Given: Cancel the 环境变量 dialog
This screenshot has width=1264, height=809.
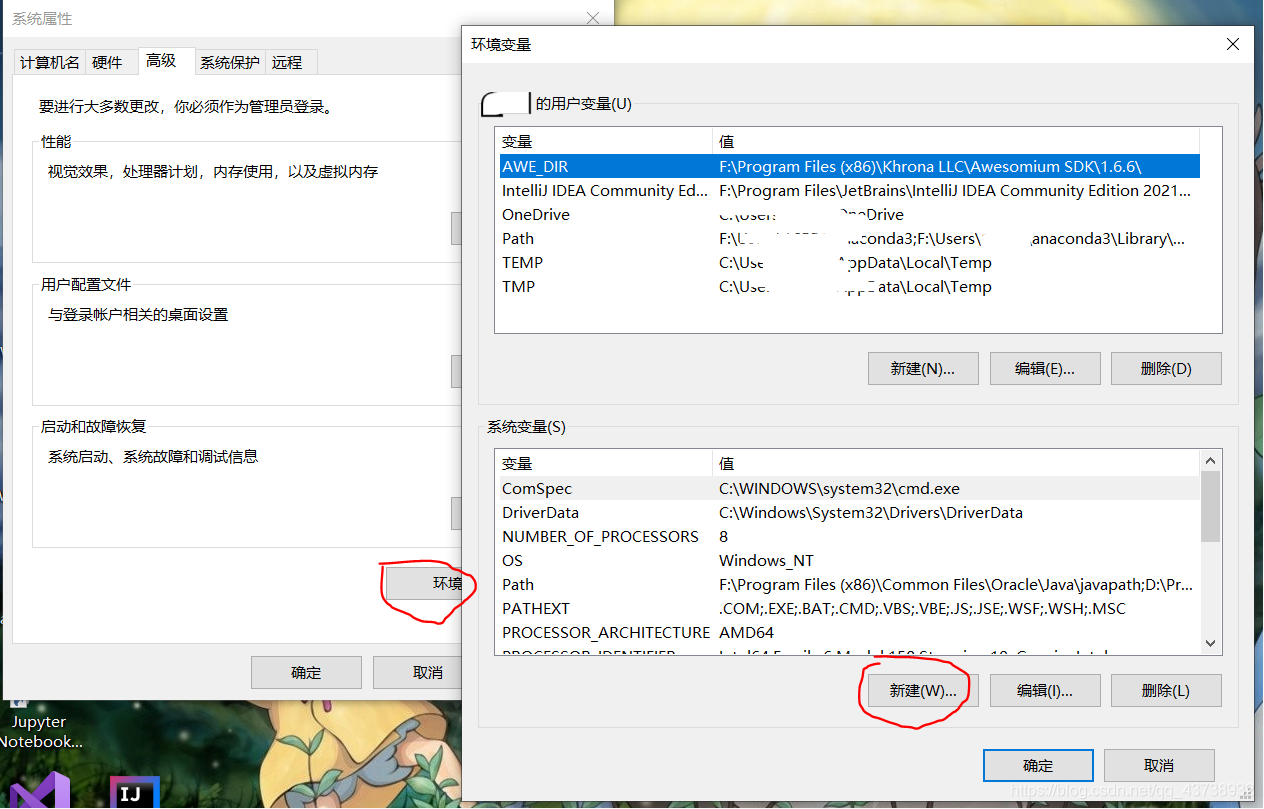Looking at the screenshot, I should pos(1159,765).
